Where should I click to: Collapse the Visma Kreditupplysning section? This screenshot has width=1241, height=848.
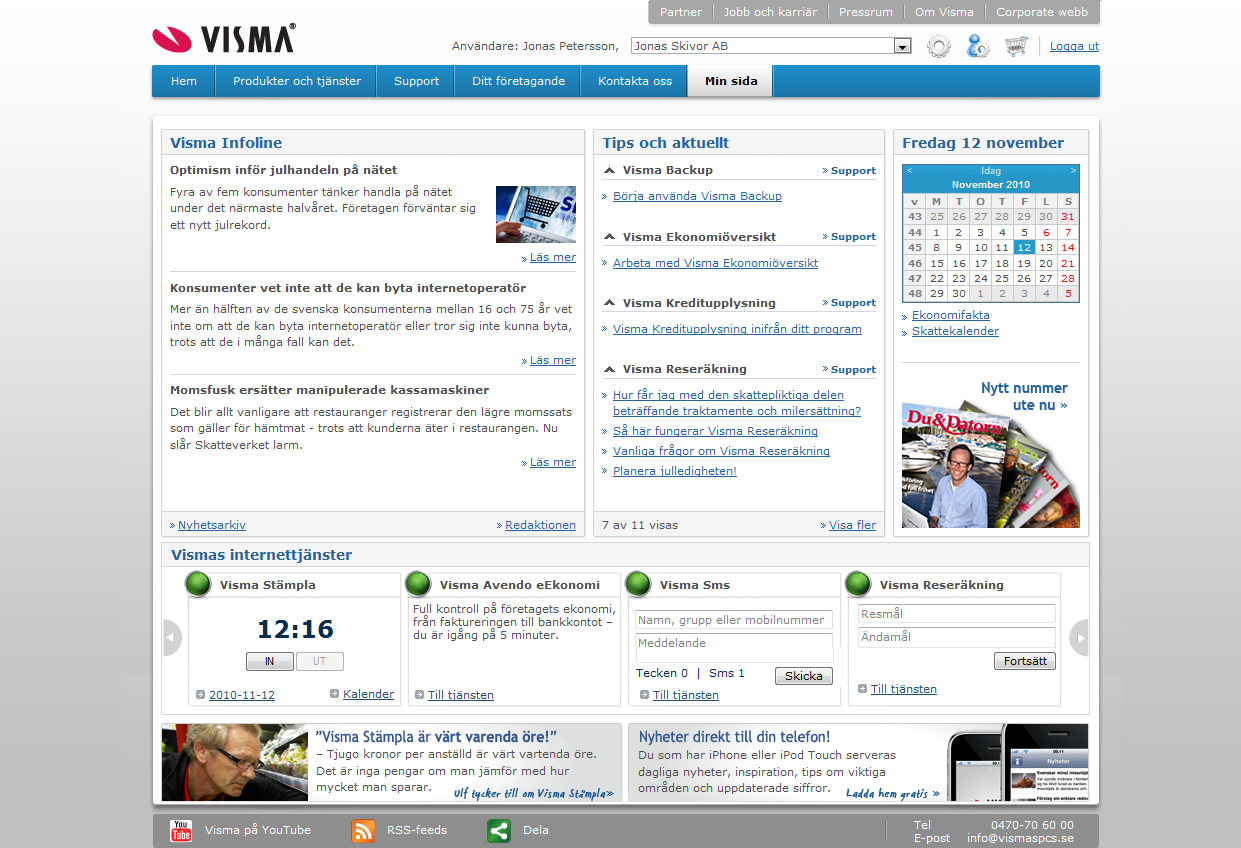pyautogui.click(x=609, y=303)
